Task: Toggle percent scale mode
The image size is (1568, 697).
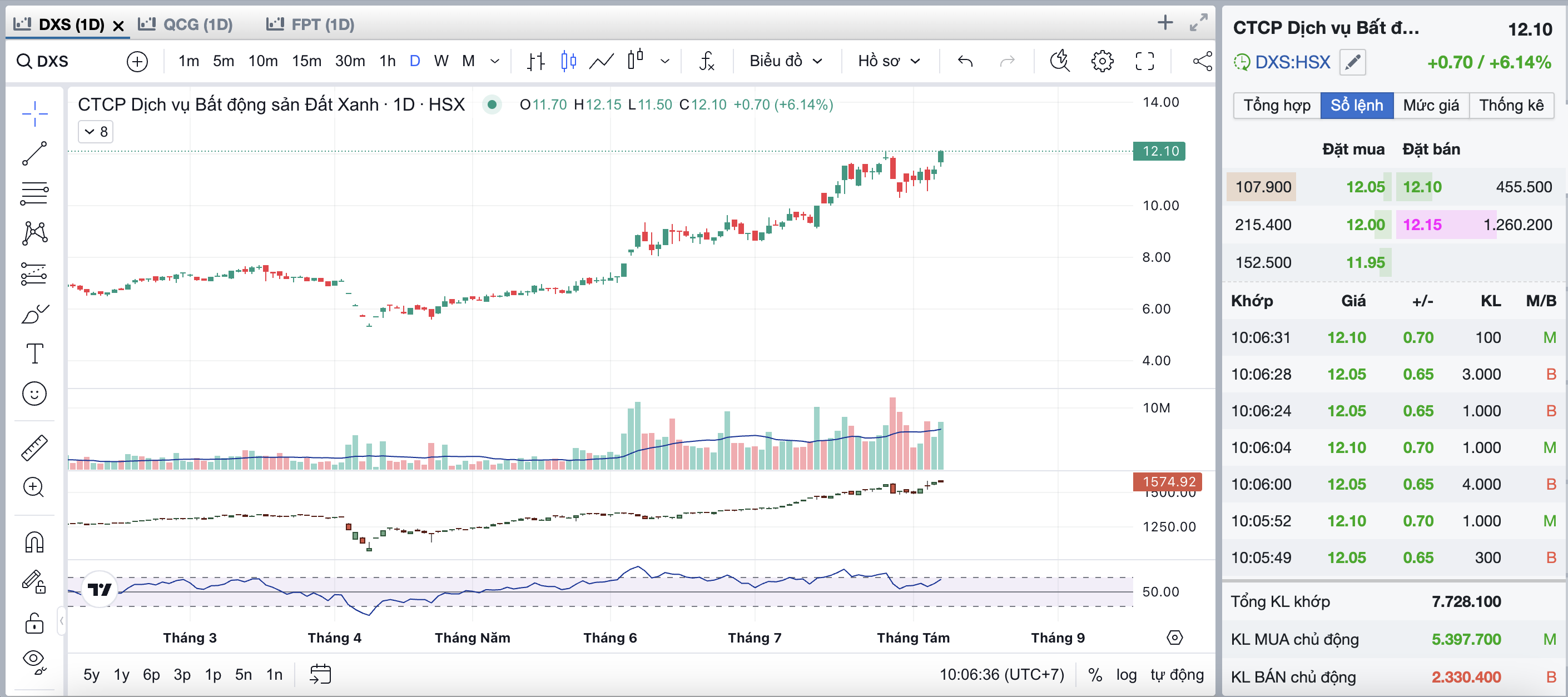Action: (x=1094, y=674)
